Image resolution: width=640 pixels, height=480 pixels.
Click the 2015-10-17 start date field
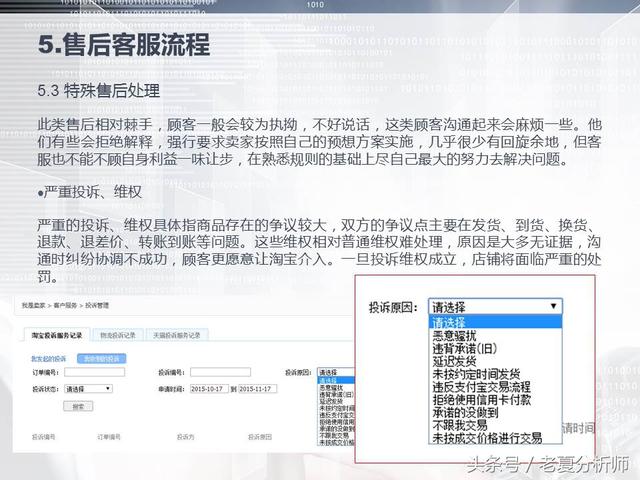207,388
